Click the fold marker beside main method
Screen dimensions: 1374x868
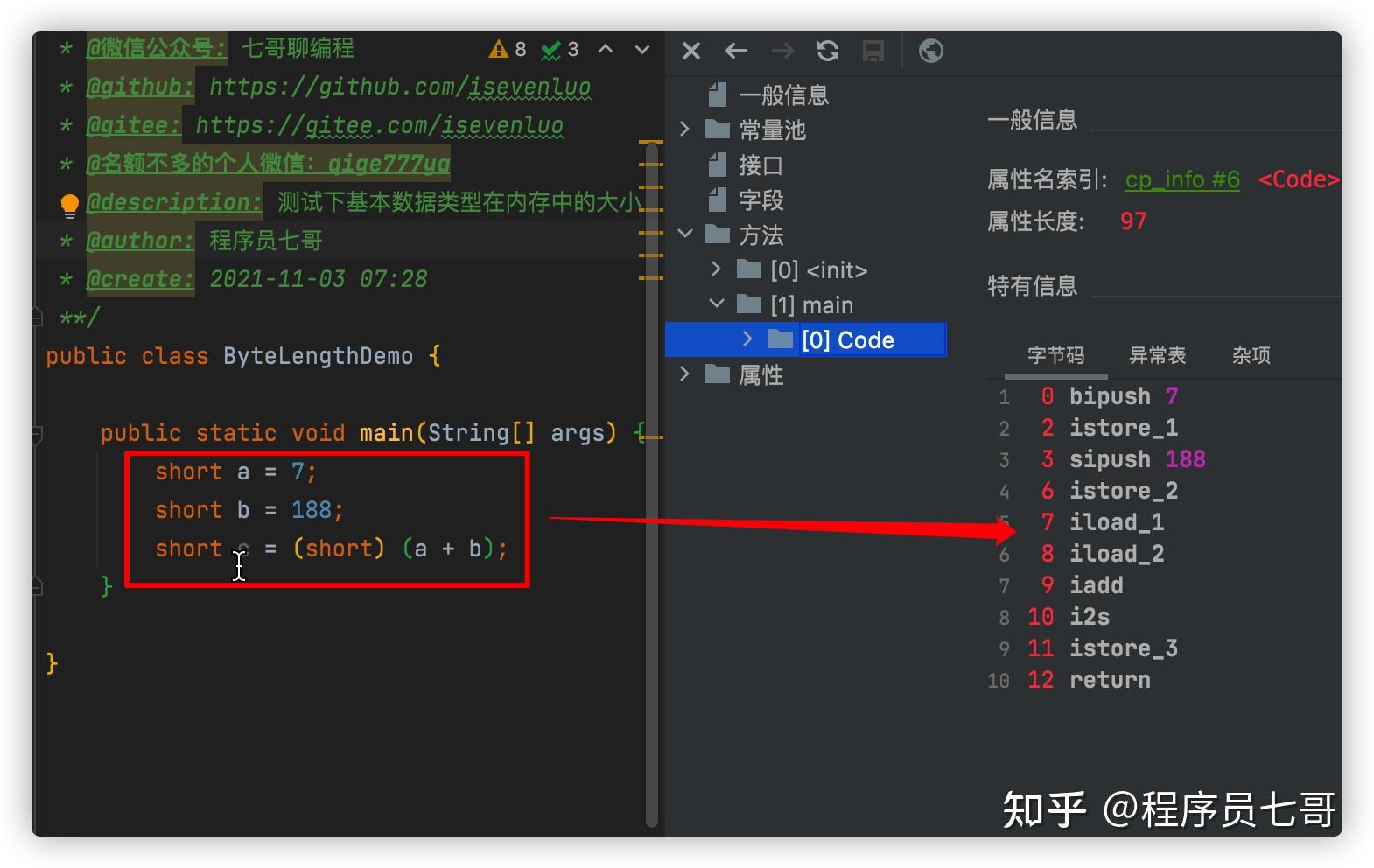point(37,433)
